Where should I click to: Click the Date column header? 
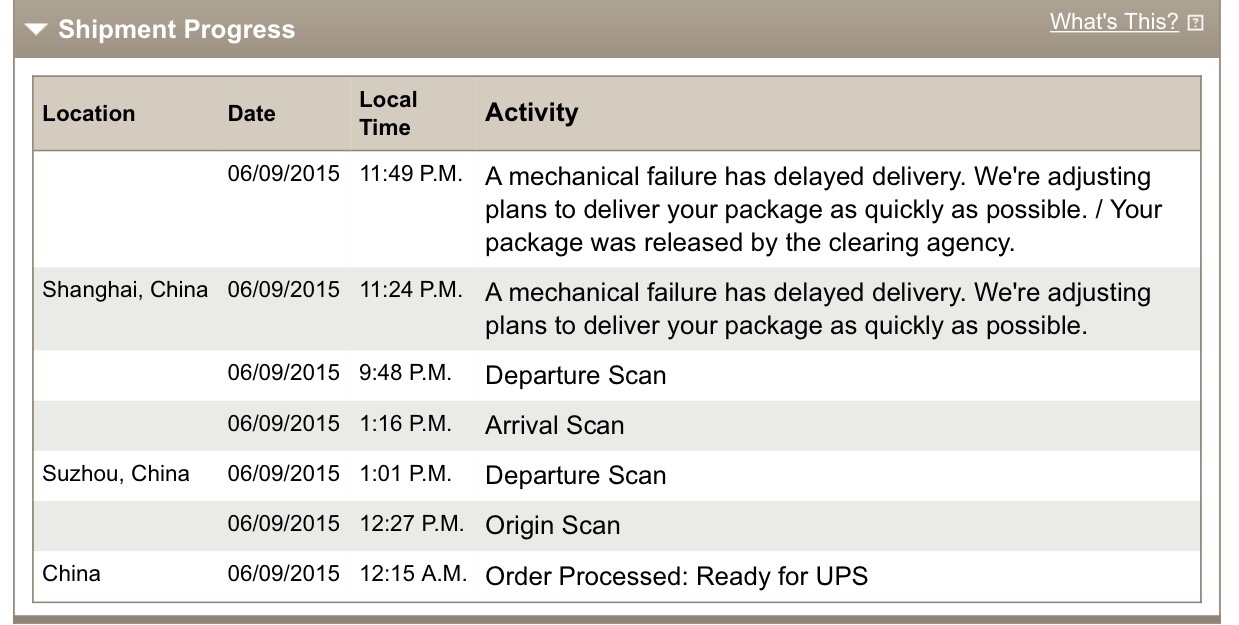(251, 114)
